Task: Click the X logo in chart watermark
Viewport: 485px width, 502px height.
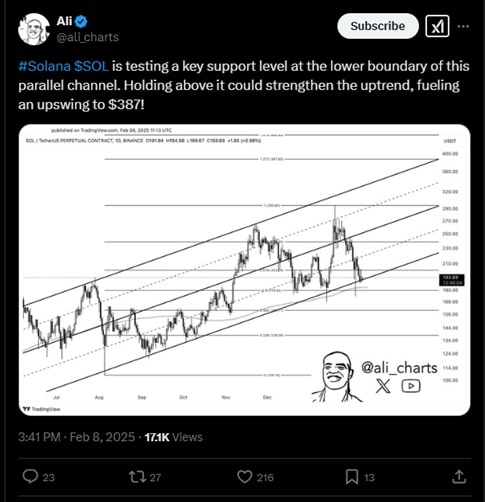Action: pyautogui.click(x=383, y=386)
